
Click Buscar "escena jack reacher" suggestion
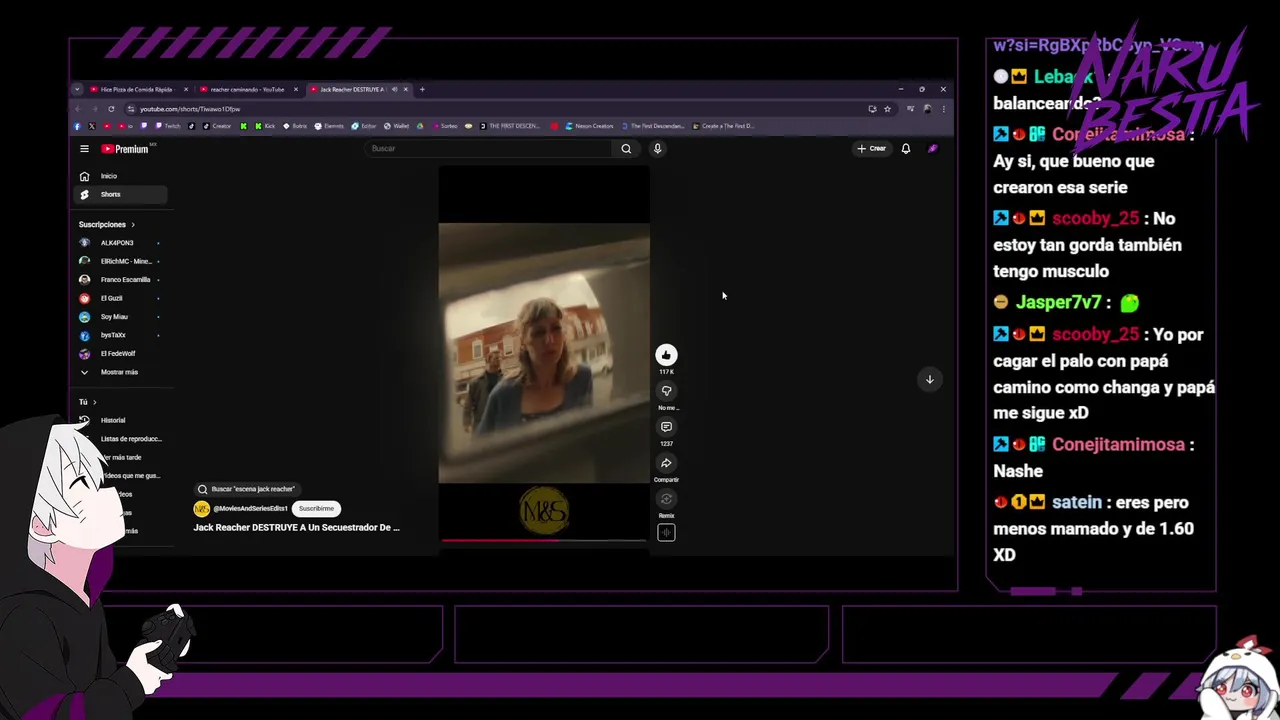246,489
